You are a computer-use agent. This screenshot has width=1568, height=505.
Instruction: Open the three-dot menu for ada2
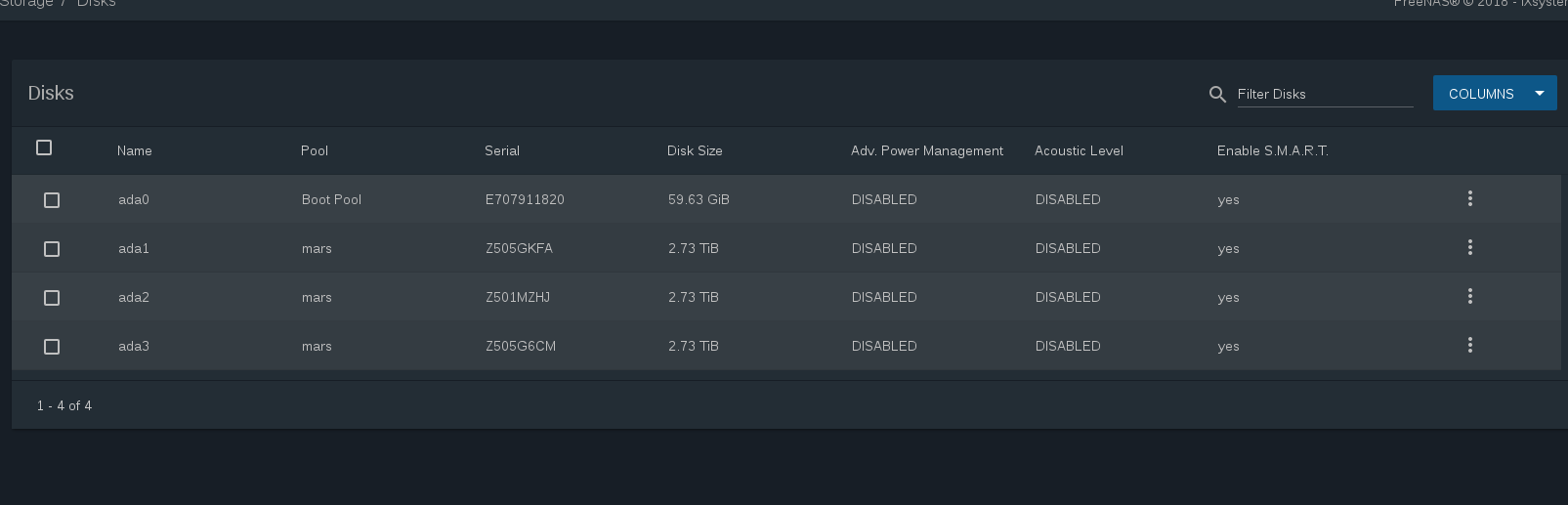click(1469, 297)
